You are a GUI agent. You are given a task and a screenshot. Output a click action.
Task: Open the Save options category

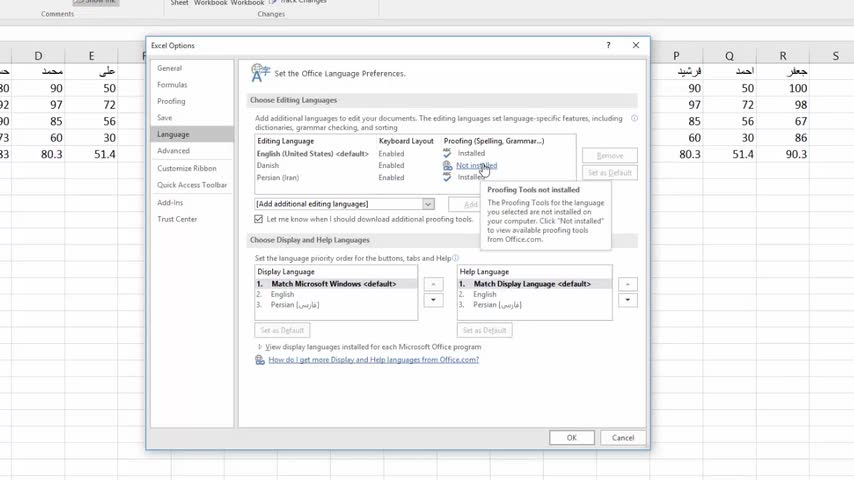[x=164, y=118]
